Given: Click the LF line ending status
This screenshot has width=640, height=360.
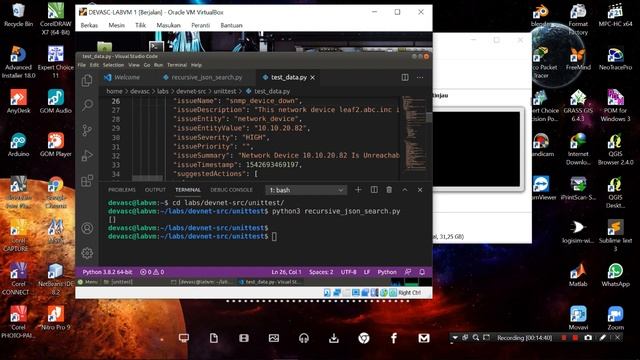Looking at the screenshot, I should tap(367, 272).
